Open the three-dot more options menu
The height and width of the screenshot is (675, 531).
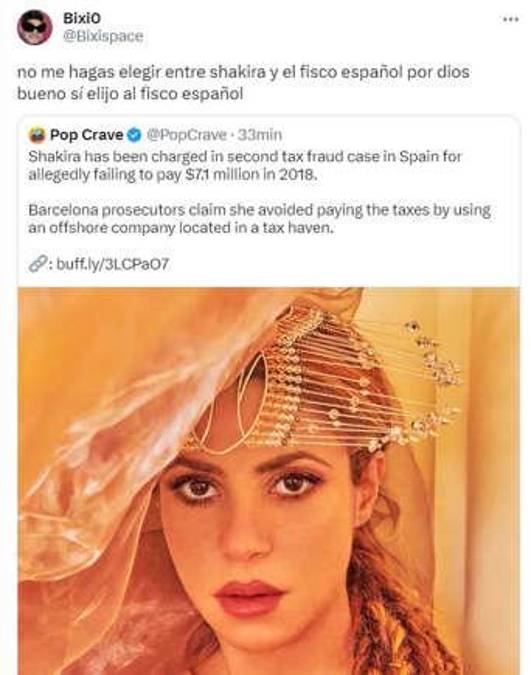pos(510,19)
